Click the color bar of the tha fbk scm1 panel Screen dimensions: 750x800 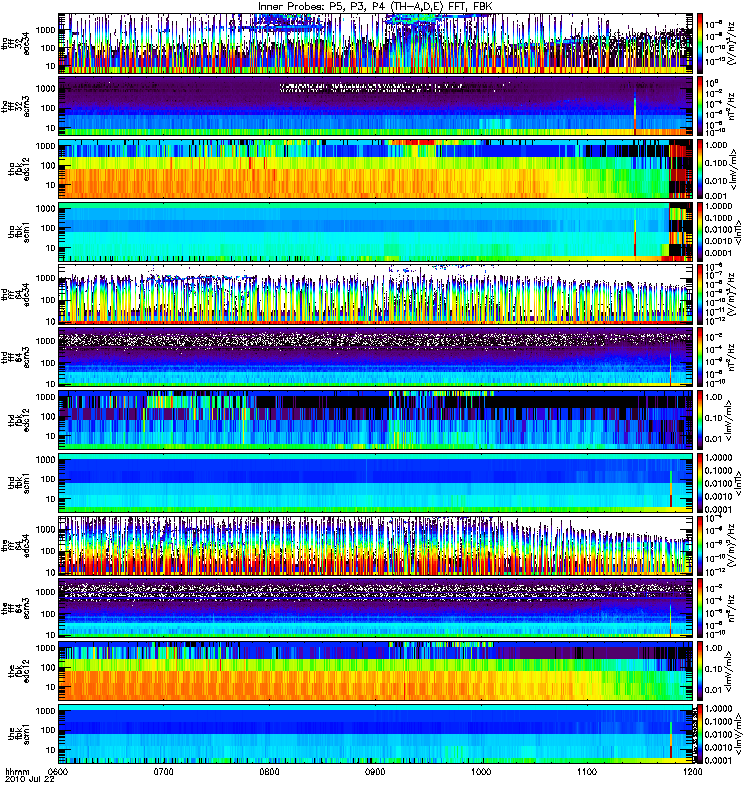click(699, 232)
